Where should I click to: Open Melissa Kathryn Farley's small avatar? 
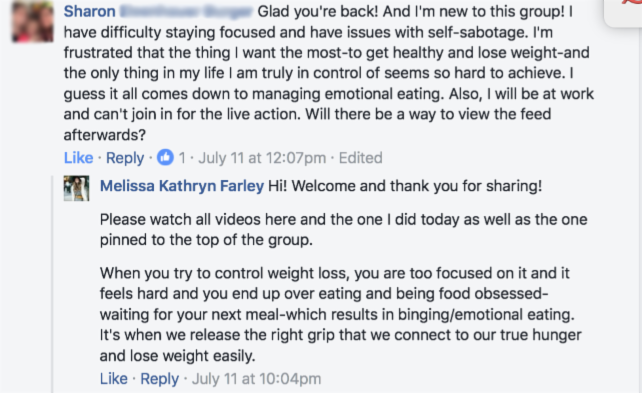tap(76, 188)
